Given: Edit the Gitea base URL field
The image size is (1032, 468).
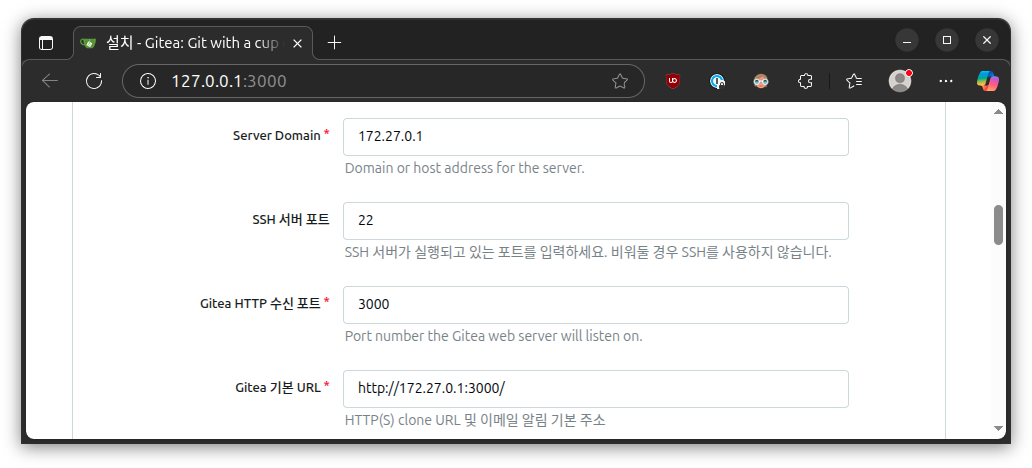Looking at the screenshot, I should click(596, 389).
